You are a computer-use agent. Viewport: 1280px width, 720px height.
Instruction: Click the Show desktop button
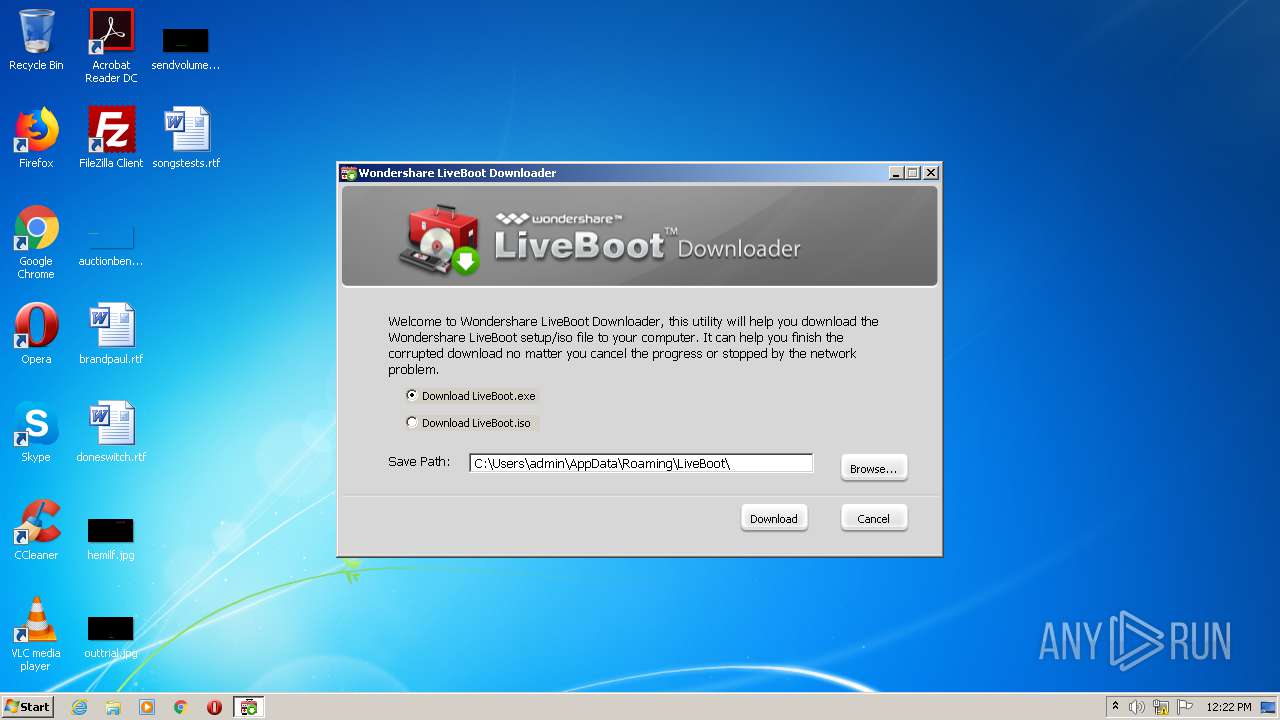[1270, 707]
